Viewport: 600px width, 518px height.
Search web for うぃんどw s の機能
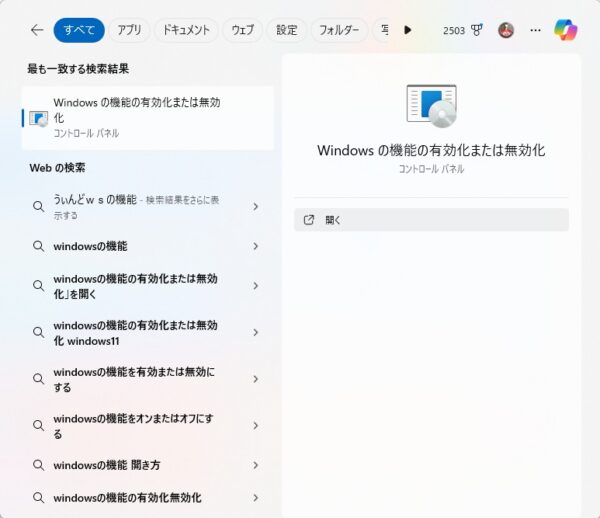pyautogui.click(x=148, y=207)
